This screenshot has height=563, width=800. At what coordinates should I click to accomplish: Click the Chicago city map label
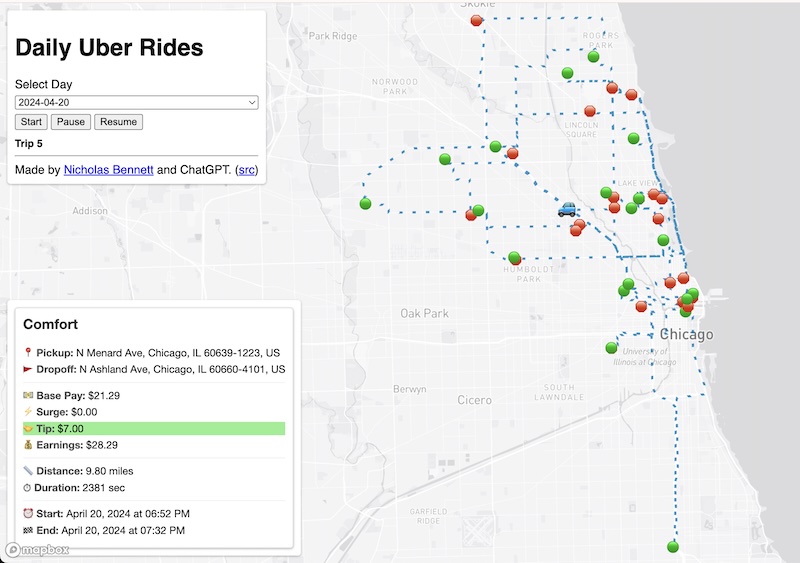point(687,334)
